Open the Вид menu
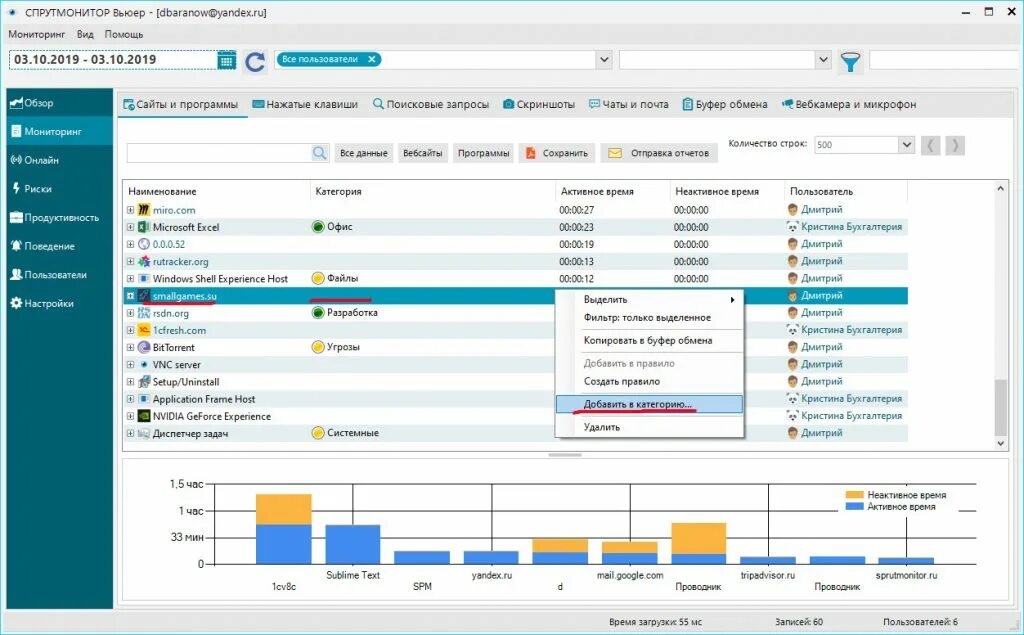 click(x=85, y=34)
